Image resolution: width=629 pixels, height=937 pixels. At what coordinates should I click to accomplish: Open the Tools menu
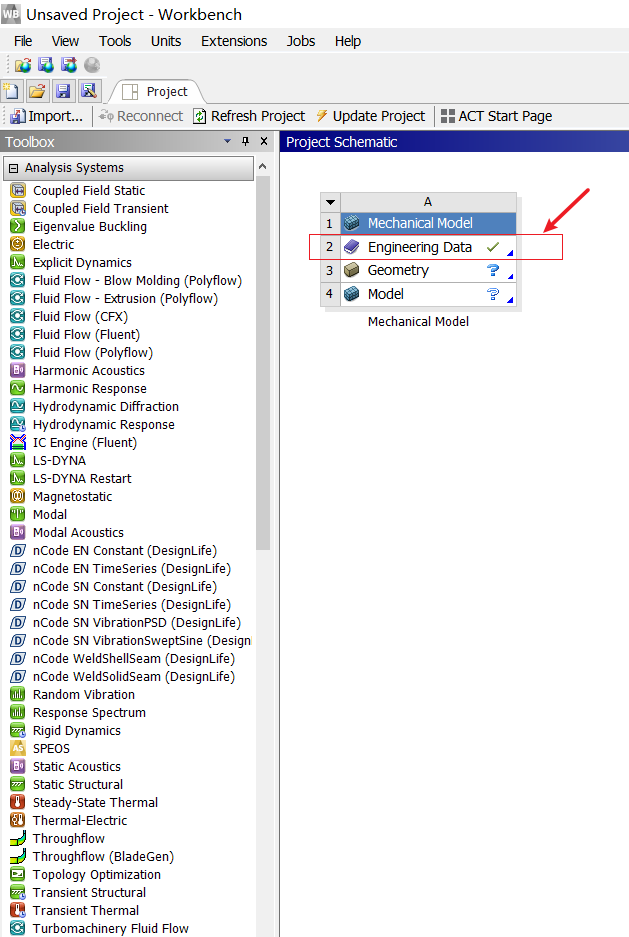[x=115, y=41]
